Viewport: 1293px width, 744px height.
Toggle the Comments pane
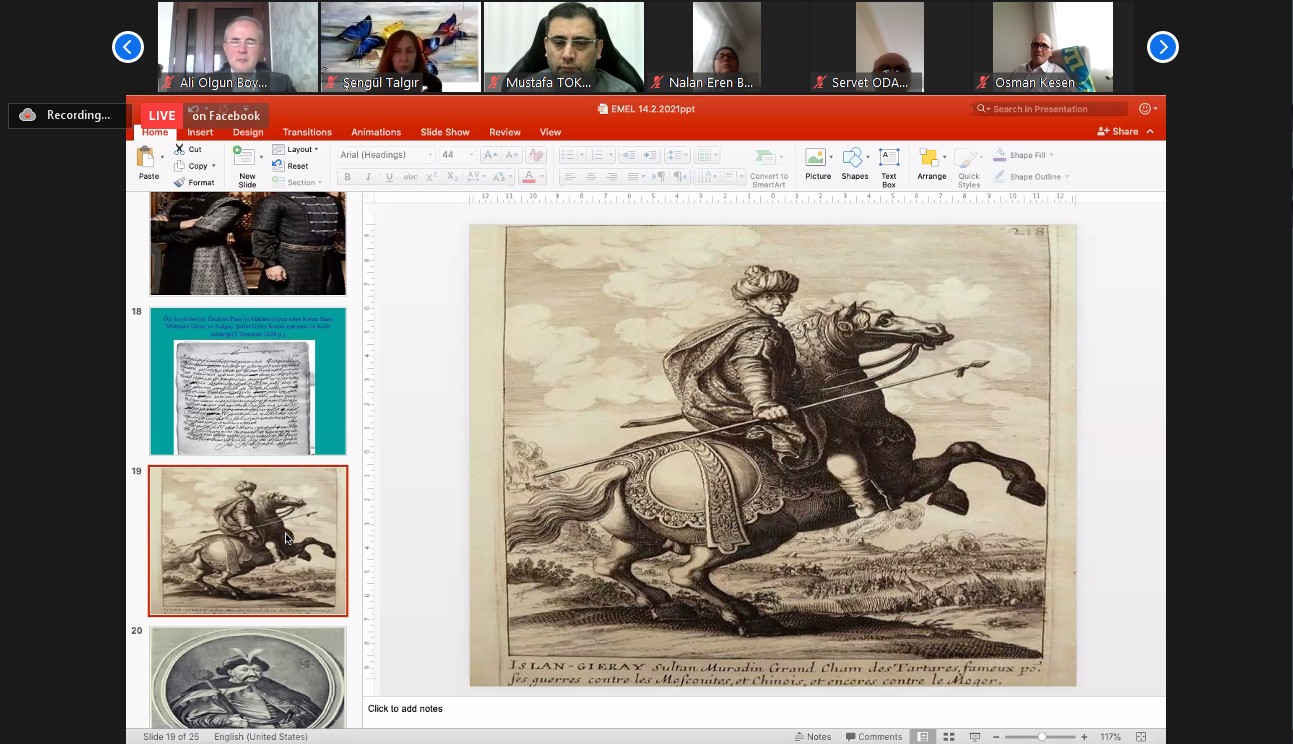pos(873,737)
